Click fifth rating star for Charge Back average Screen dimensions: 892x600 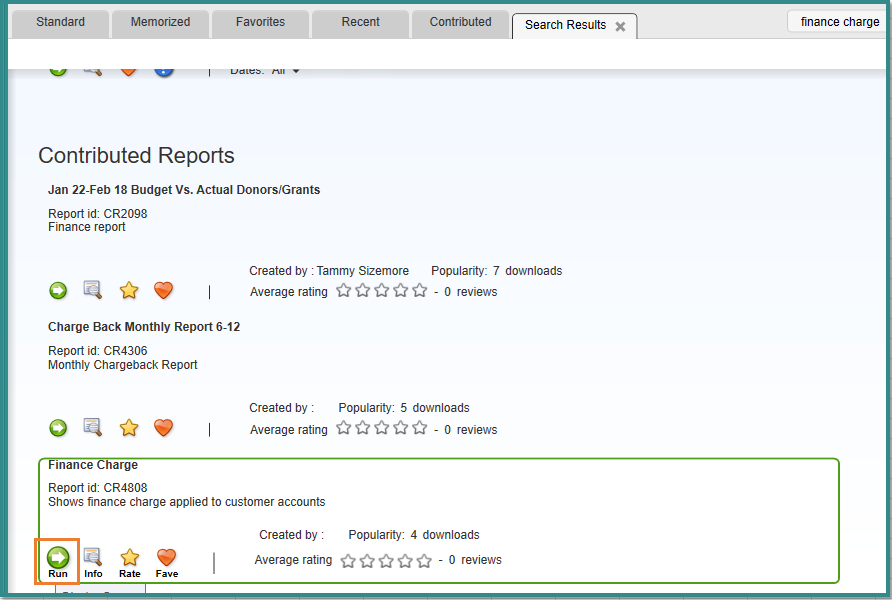click(420, 427)
